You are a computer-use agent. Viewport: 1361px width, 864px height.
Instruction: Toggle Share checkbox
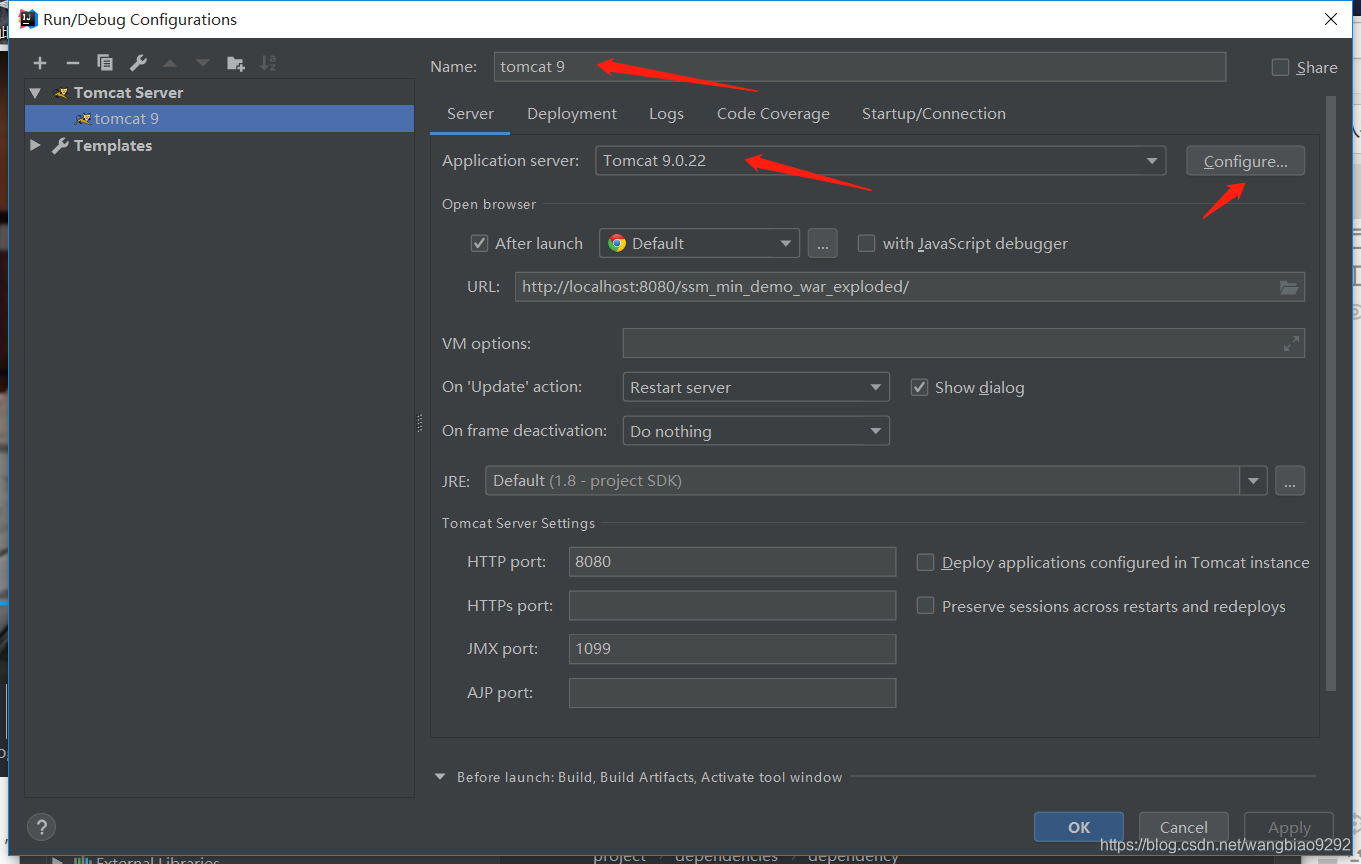click(x=1280, y=67)
